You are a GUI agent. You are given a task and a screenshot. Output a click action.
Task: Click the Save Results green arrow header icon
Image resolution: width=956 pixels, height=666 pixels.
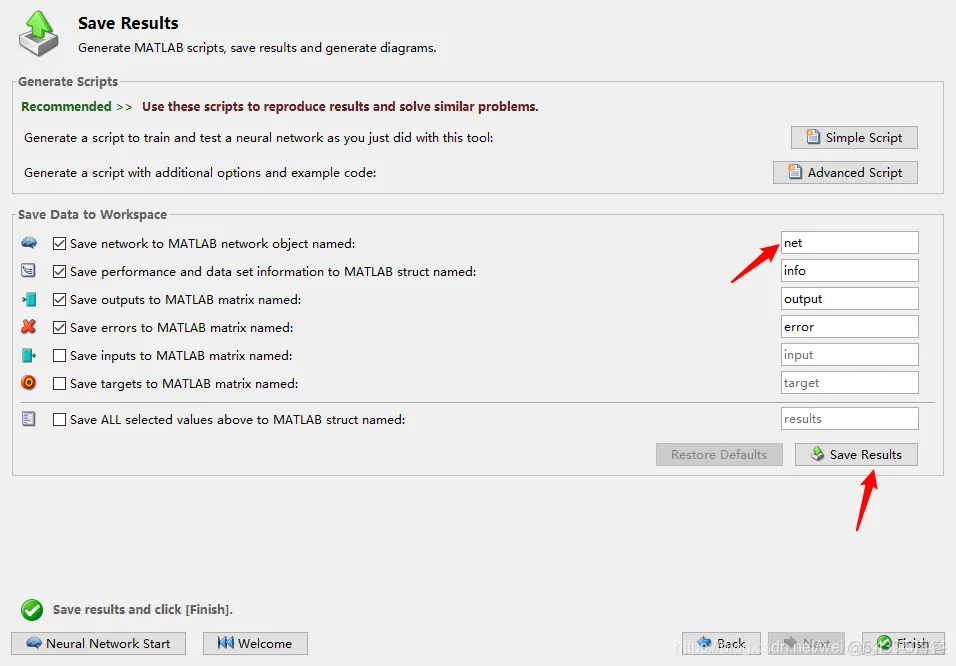pos(39,34)
